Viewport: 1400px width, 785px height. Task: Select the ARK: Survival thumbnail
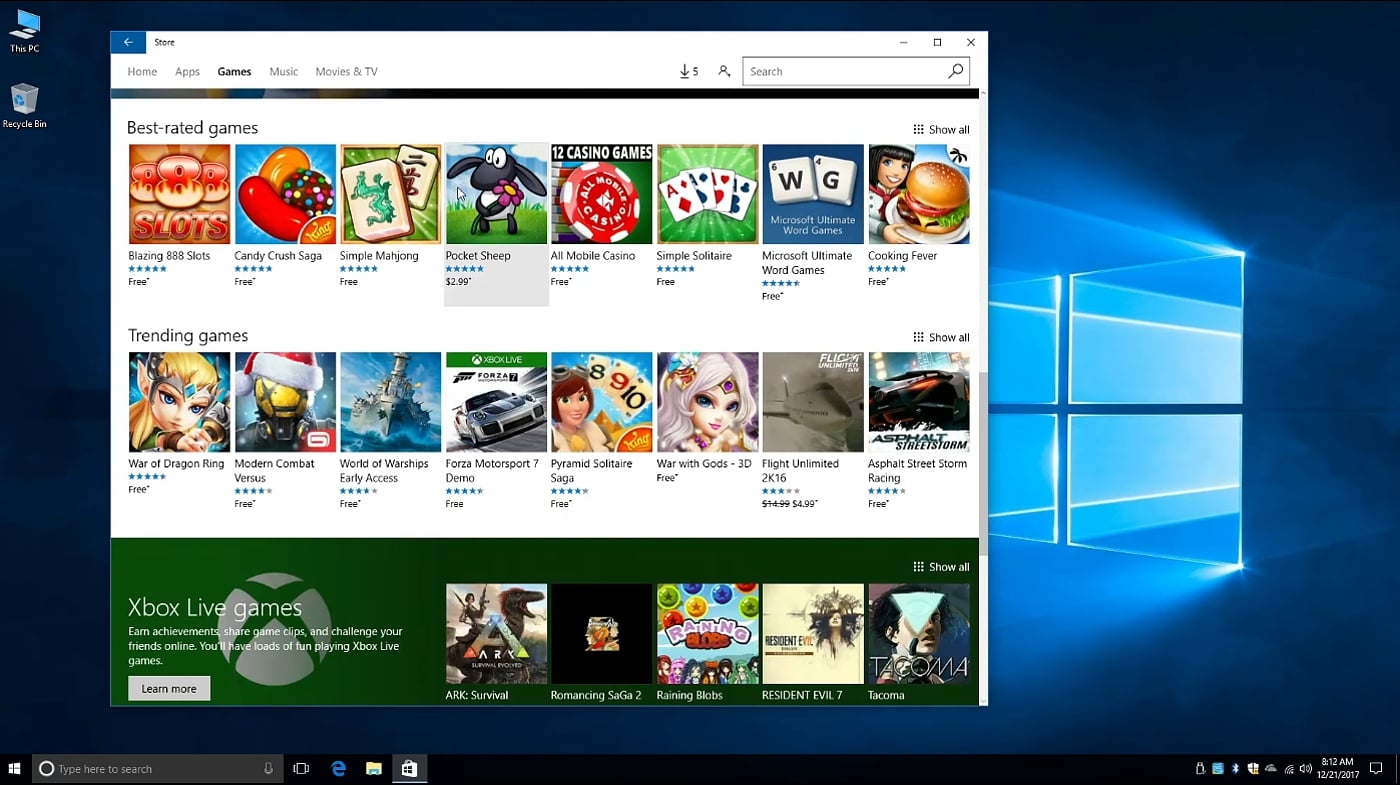coord(496,634)
